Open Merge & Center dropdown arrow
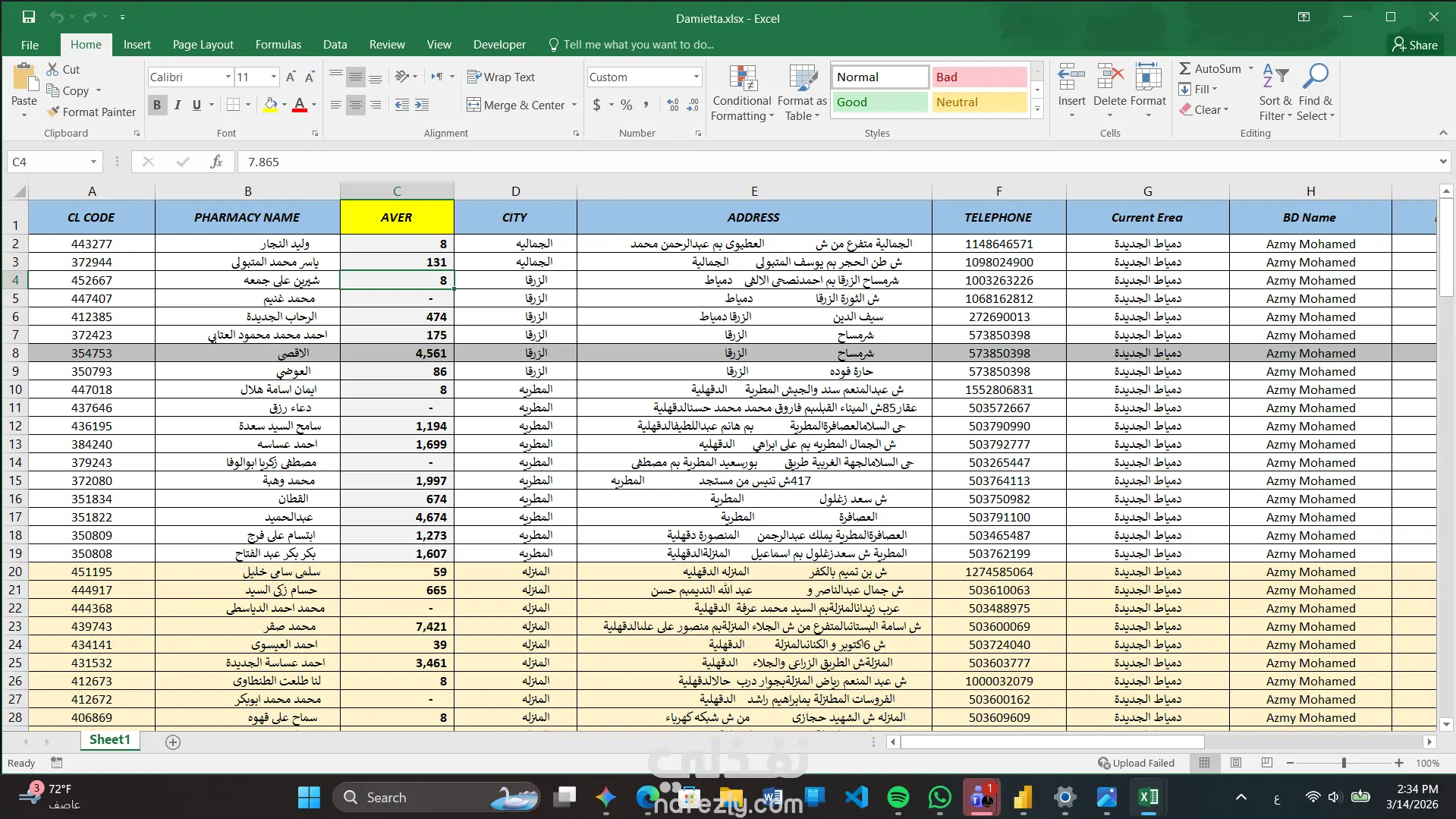Image resolution: width=1456 pixels, height=819 pixels. (574, 105)
